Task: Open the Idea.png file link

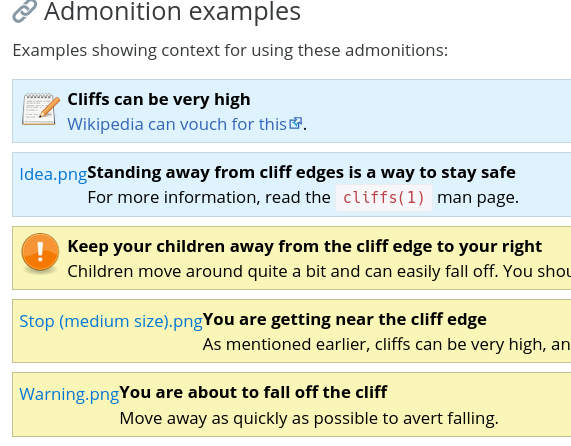Action: tap(53, 174)
